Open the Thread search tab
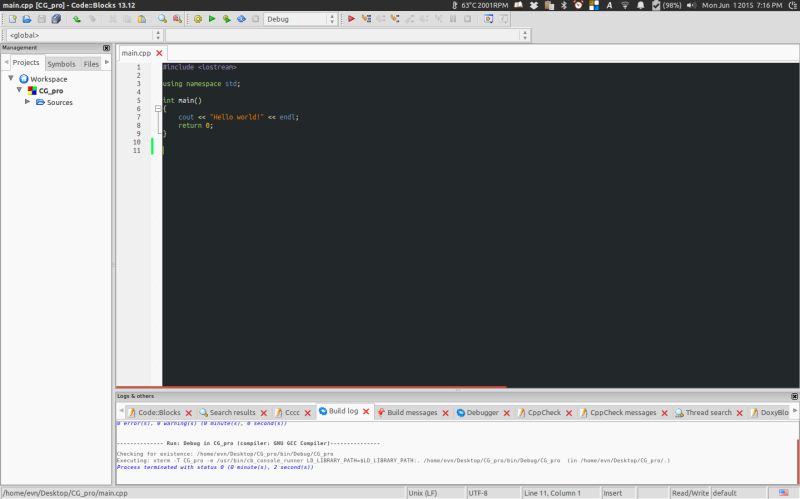The height and width of the screenshot is (499, 800). [708, 412]
